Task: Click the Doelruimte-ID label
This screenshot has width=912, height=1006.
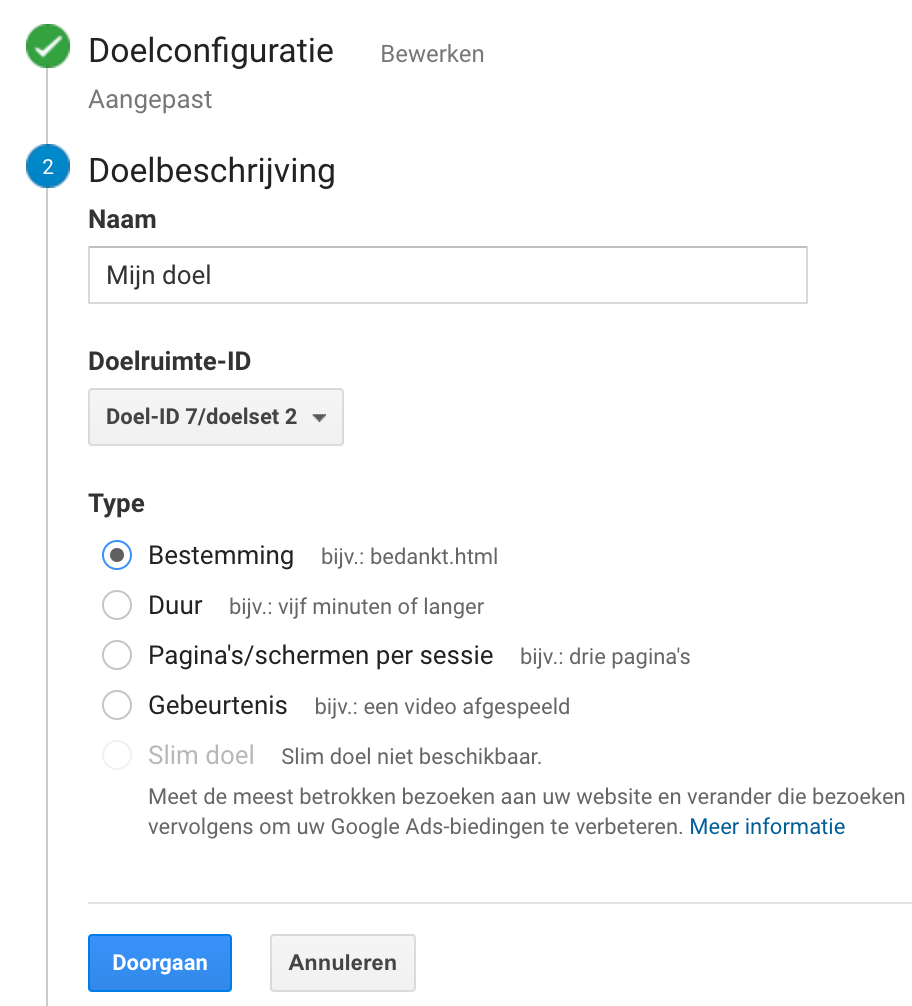Action: pos(169,361)
